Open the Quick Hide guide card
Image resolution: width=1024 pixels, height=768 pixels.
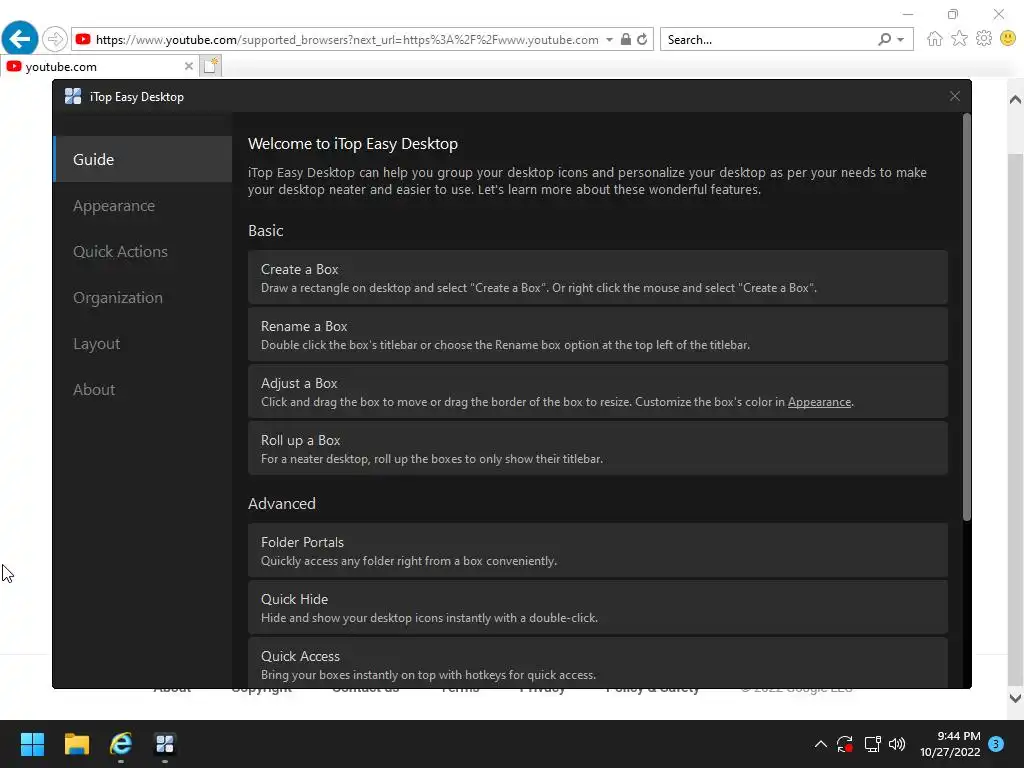pyautogui.click(x=597, y=607)
